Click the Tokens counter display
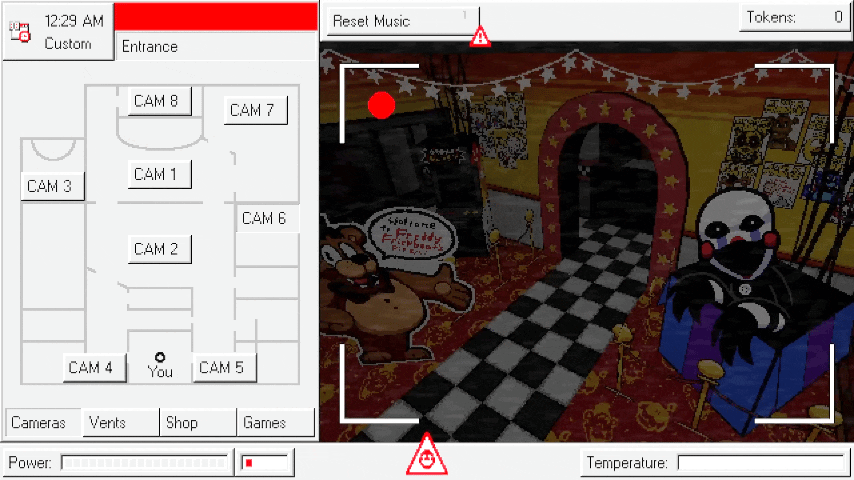Screen dimensions: 854x480 (793, 17)
